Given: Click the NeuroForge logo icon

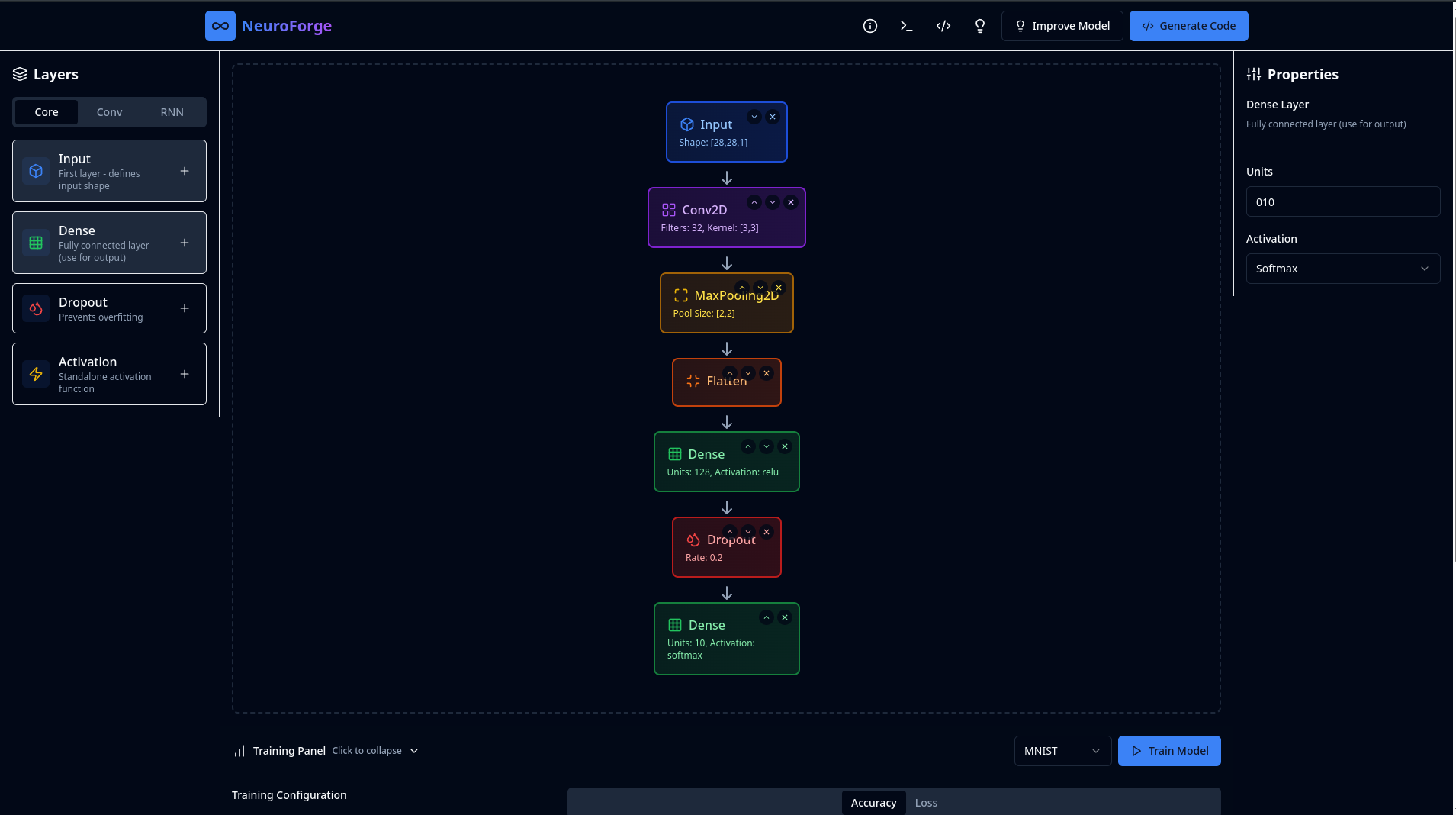Looking at the screenshot, I should pyautogui.click(x=220, y=26).
